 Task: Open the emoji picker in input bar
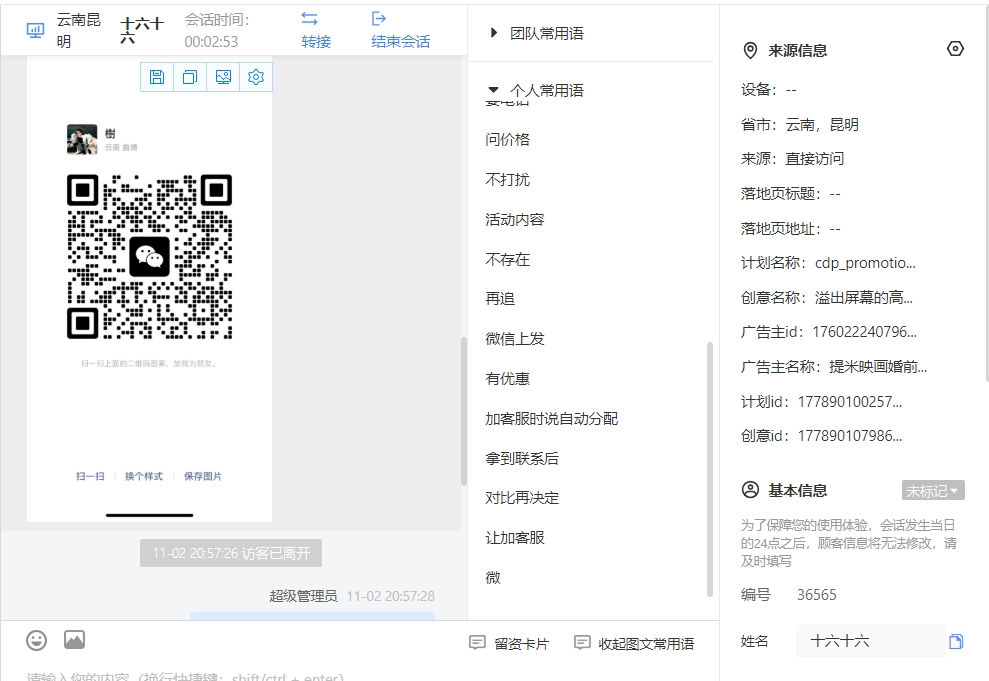[x=37, y=641]
